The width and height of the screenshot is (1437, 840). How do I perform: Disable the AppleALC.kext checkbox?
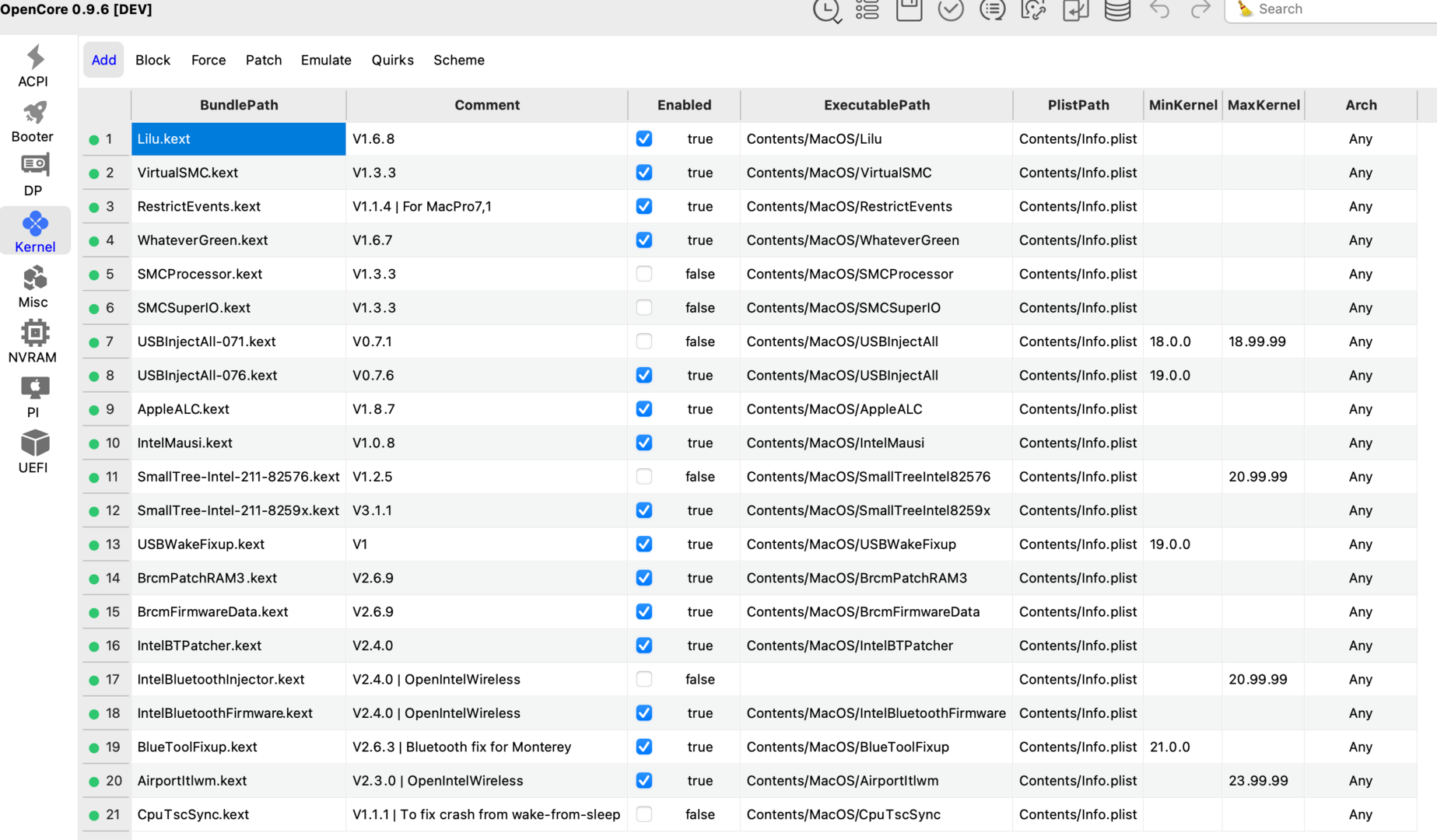click(x=644, y=409)
